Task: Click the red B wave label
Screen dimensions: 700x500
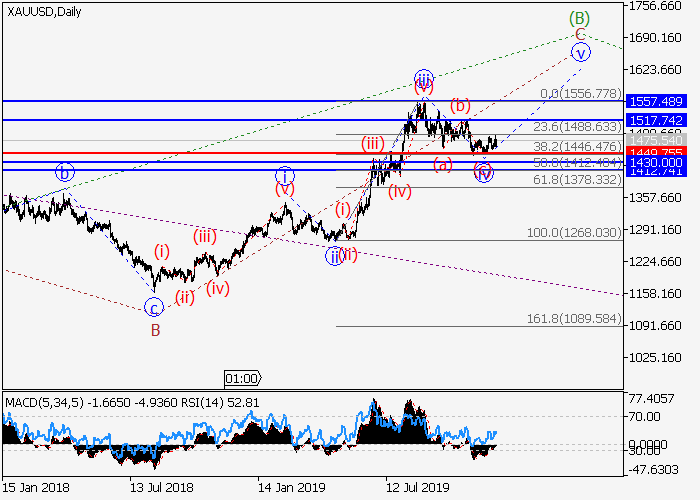Action: coord(155,330)
